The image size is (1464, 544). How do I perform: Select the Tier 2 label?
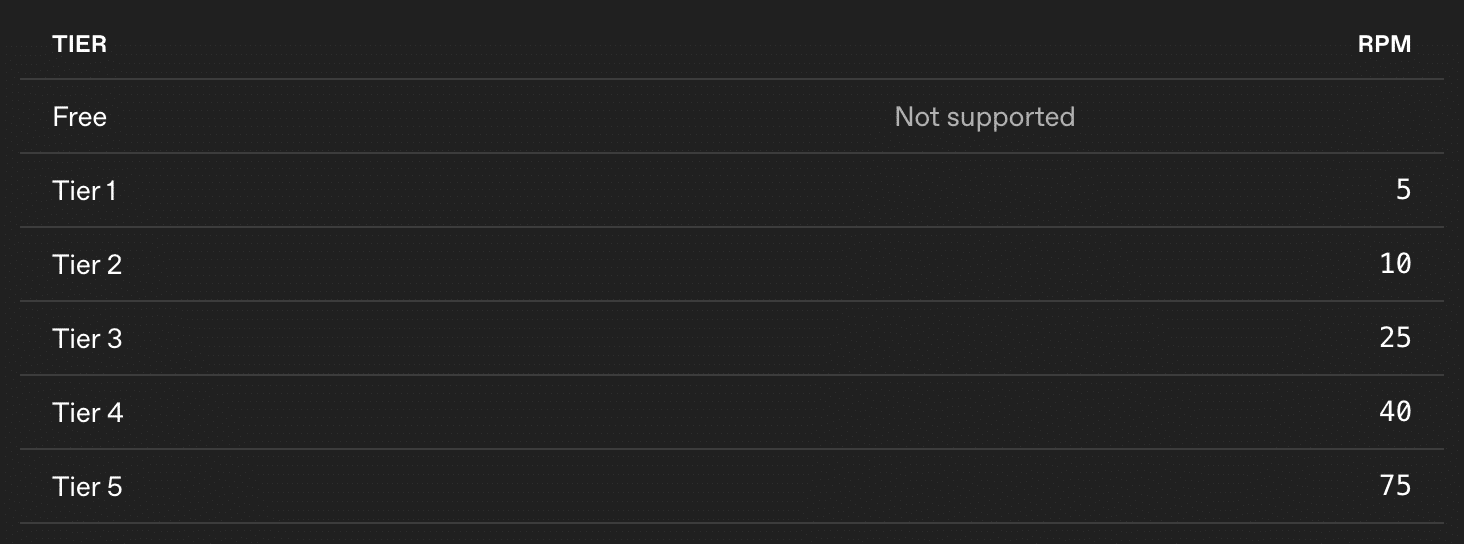(x=87, y=265)
